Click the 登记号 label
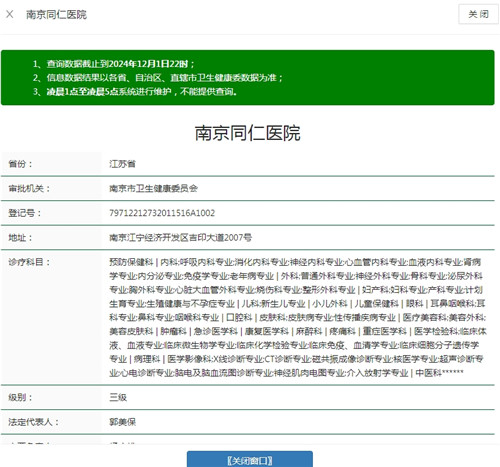This screenshot has height=467, width=500. coord(25,213)
